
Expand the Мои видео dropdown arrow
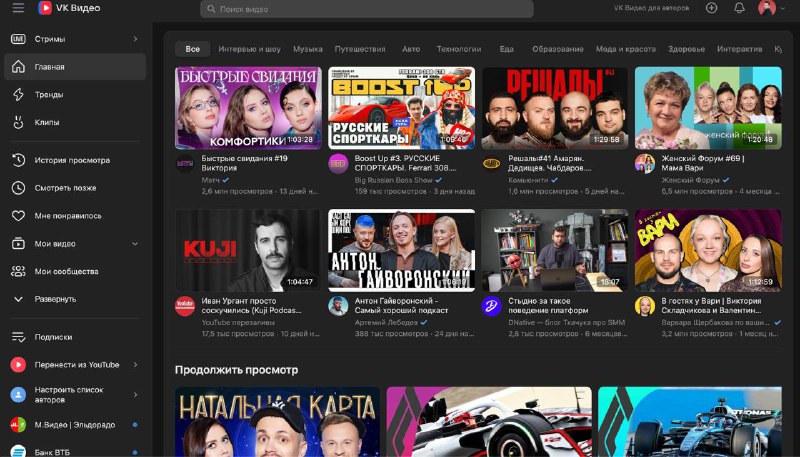point(135,244)
